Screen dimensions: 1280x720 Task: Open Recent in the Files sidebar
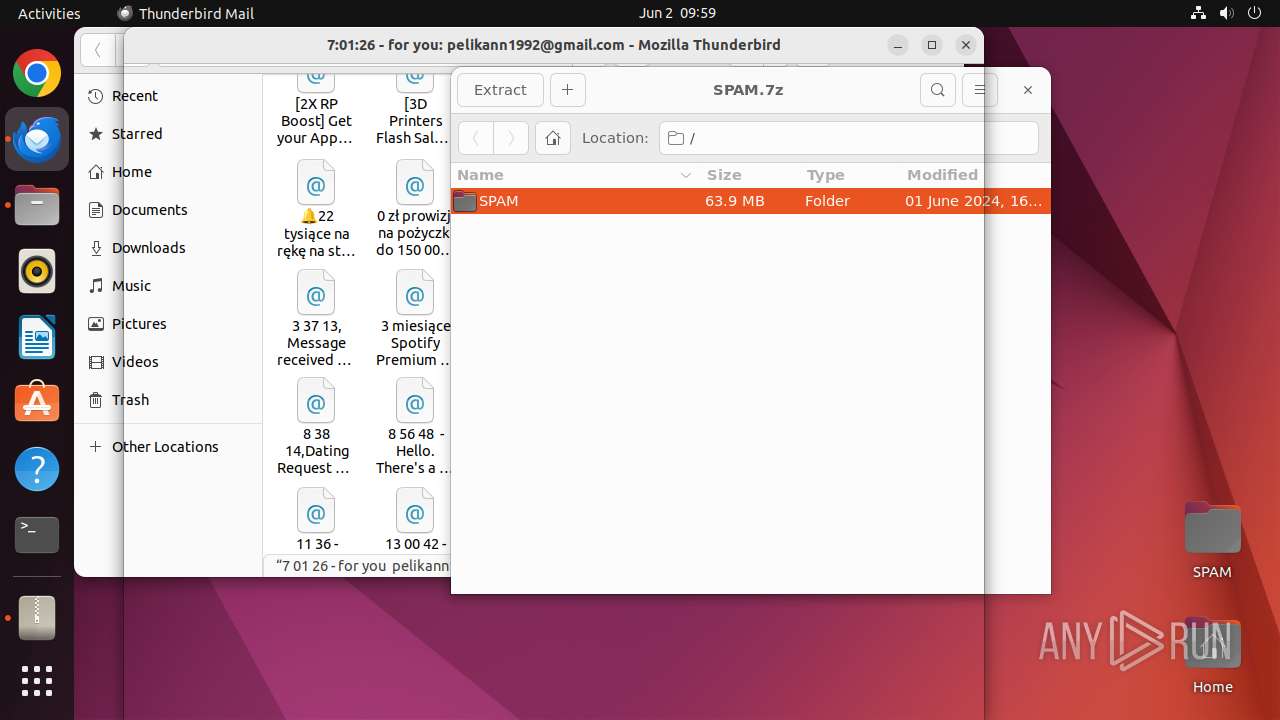click(169, 96)
